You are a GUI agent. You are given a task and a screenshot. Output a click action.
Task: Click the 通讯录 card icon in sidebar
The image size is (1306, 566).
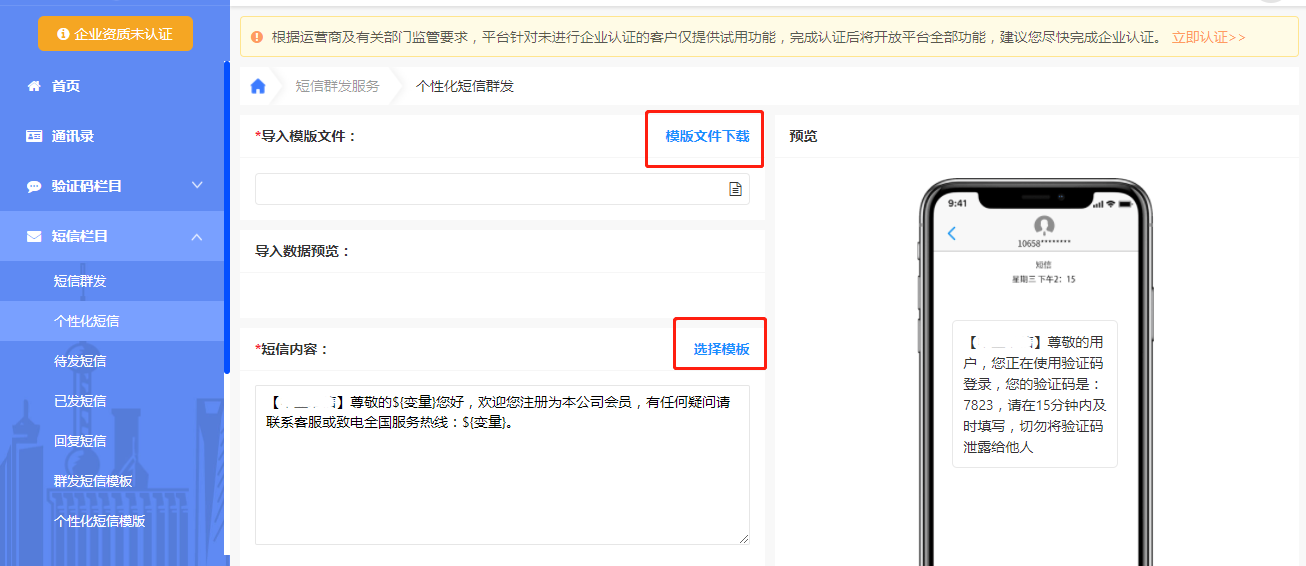[34, 136]
